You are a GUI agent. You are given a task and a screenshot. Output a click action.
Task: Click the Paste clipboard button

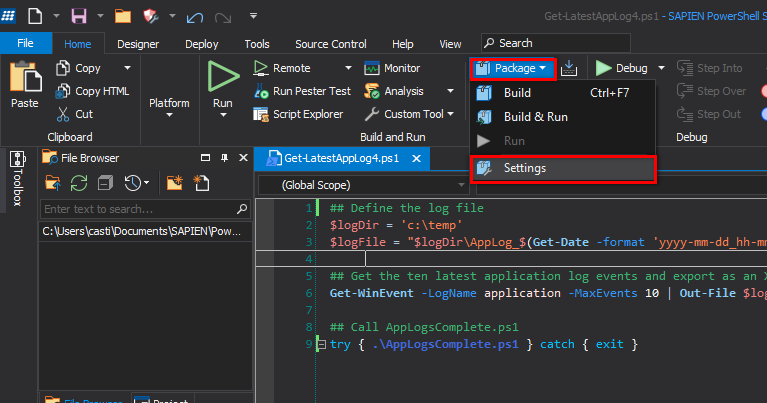pyautogui.click(x=24, y=84)
